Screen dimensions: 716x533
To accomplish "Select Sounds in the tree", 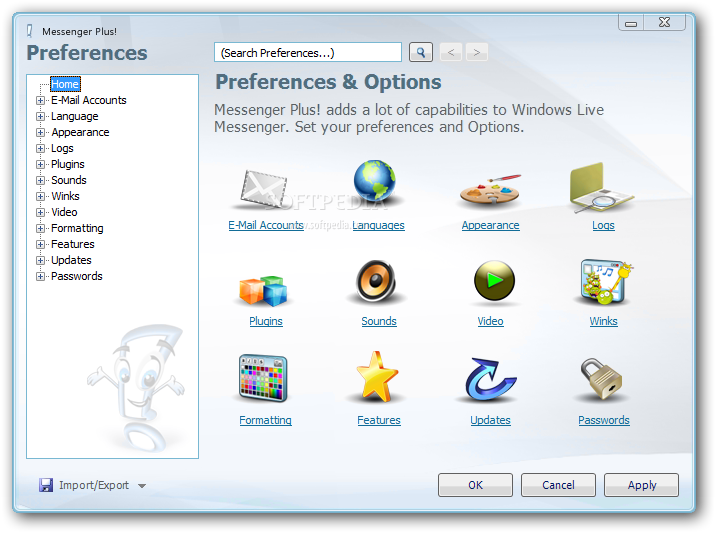I will click(68, 180).
